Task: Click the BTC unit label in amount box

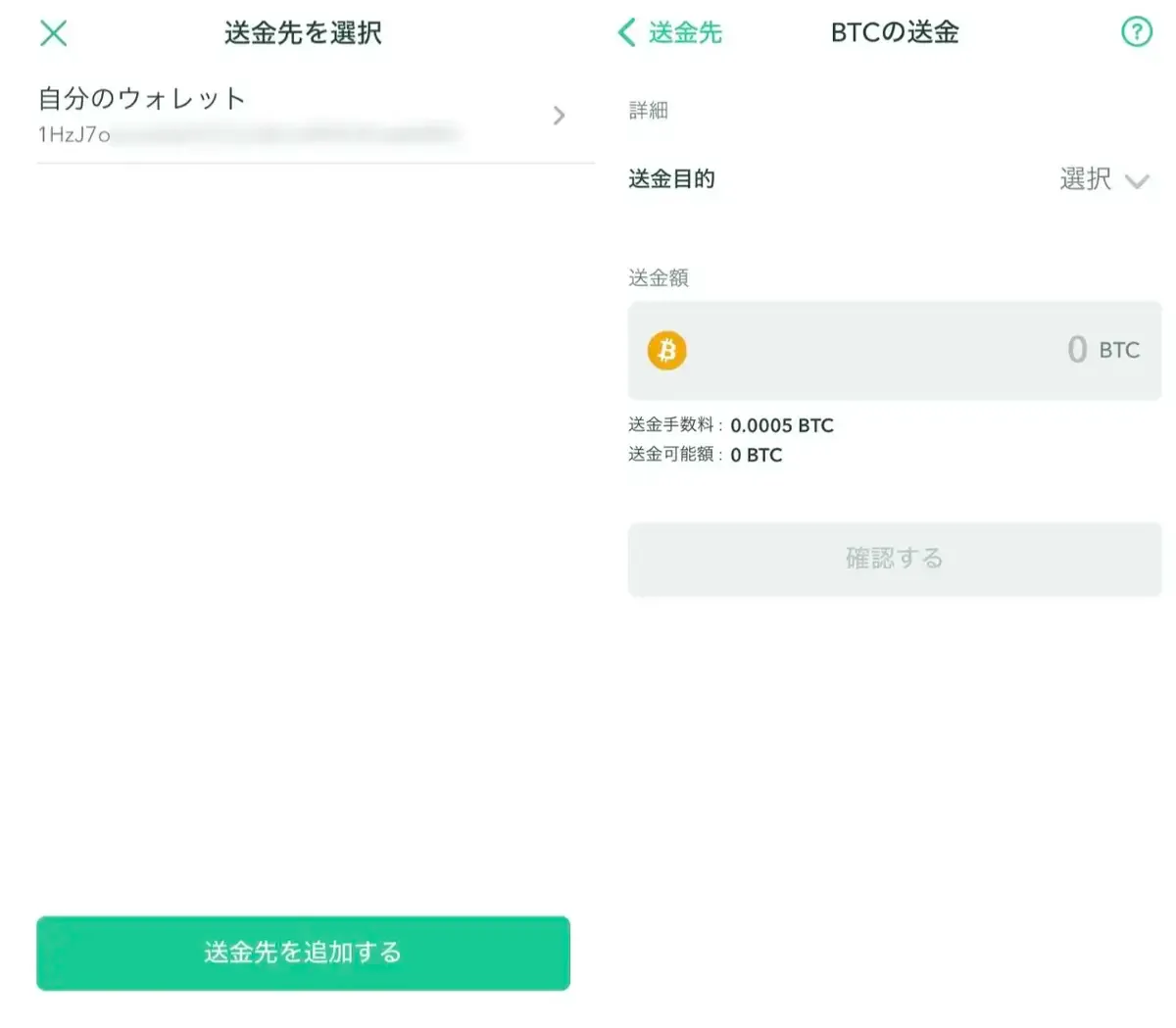Action: click(x=1119, y=350)
